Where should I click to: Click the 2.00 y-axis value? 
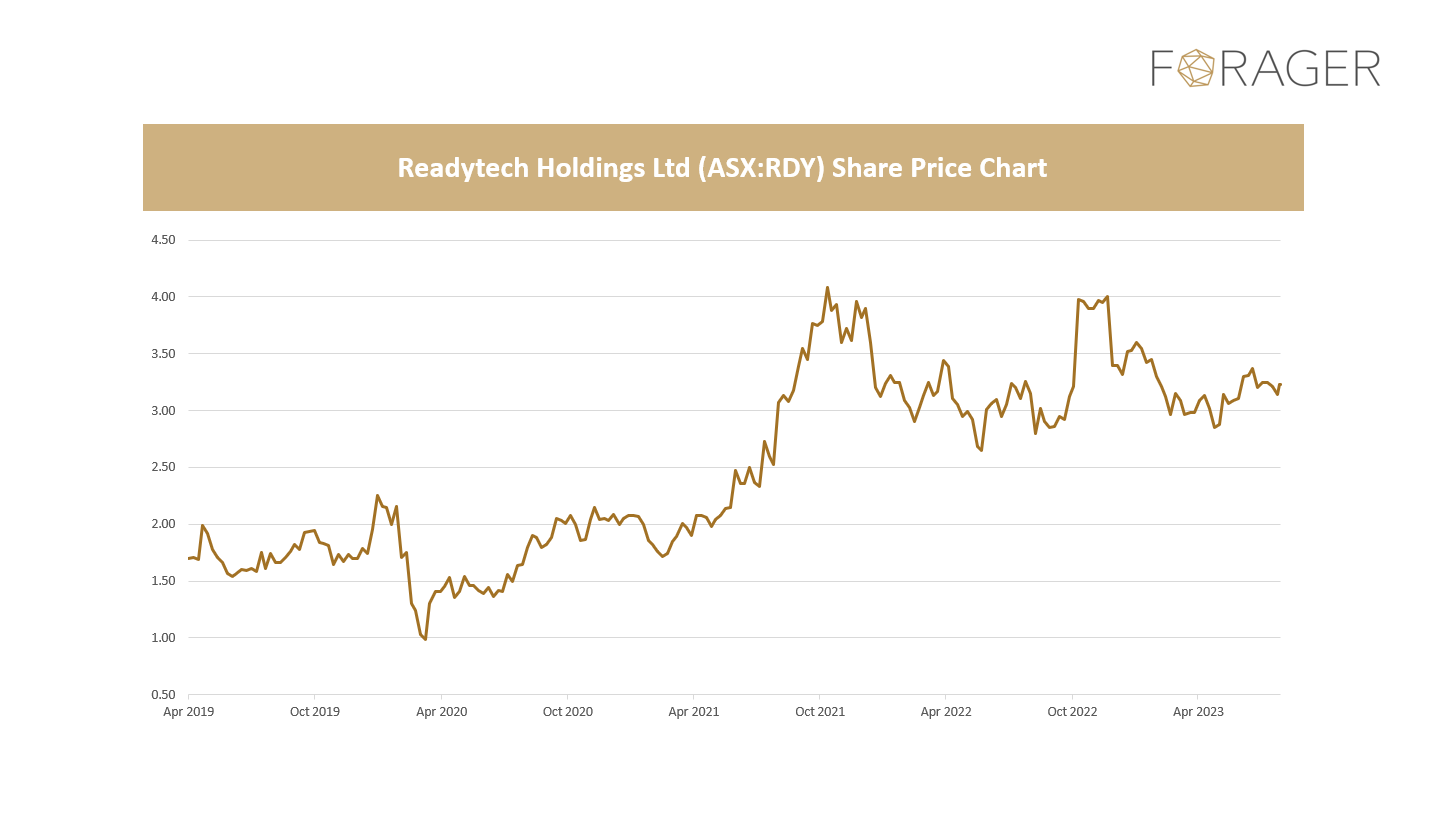[163, 524]
